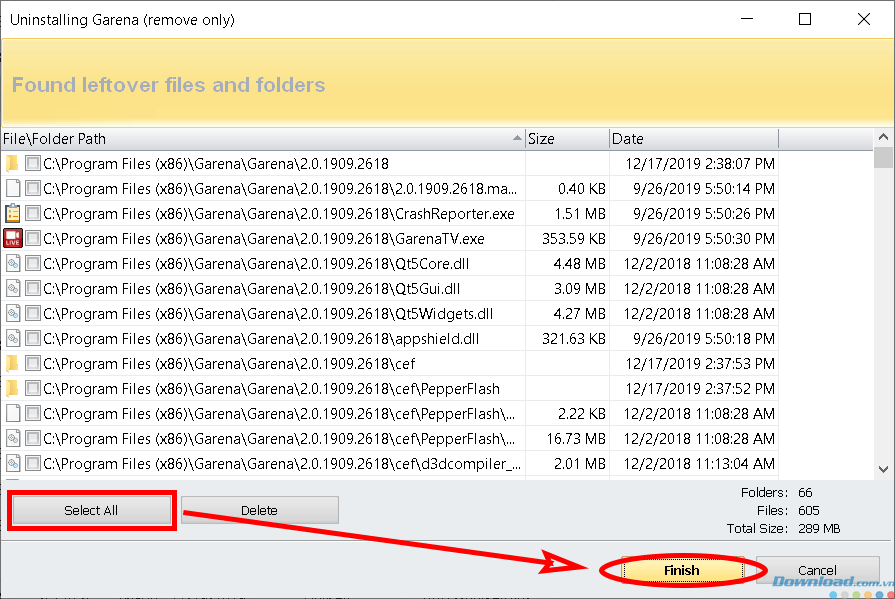Check the d3dcompiler file checkbox
895x599 pixels.
(33, 464)
